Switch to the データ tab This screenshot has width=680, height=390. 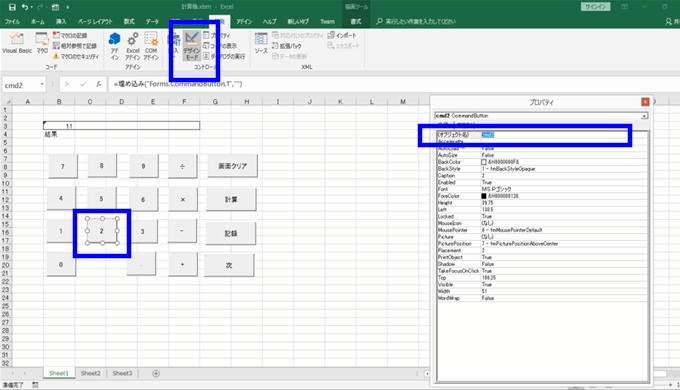(152, 21)
